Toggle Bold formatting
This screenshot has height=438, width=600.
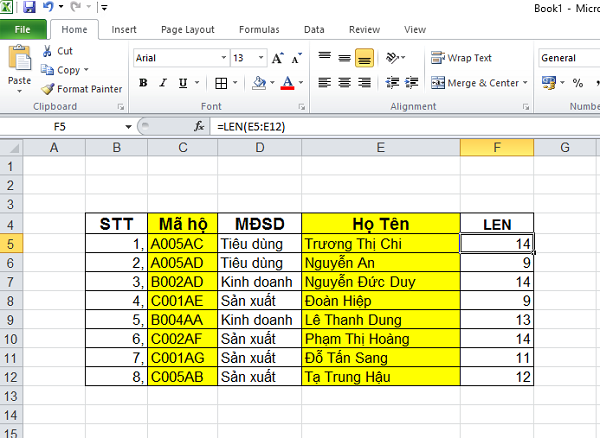pos(143,83)
